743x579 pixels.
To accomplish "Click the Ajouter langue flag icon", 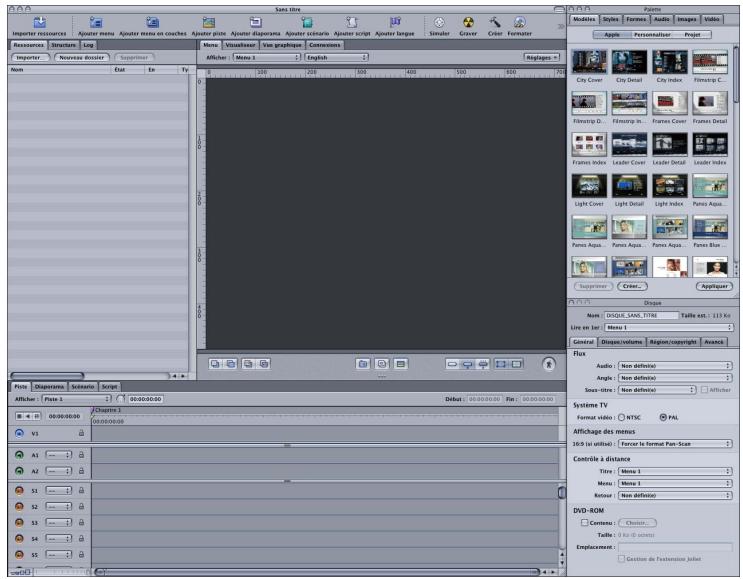I will click(x=395, y=22).
